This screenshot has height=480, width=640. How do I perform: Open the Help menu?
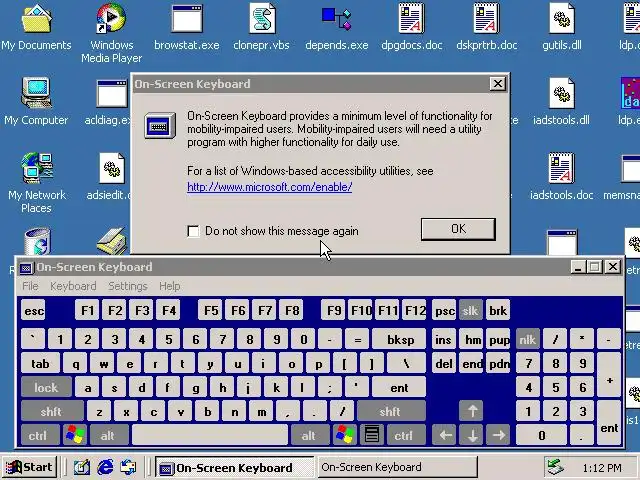[x=170, y=286]
